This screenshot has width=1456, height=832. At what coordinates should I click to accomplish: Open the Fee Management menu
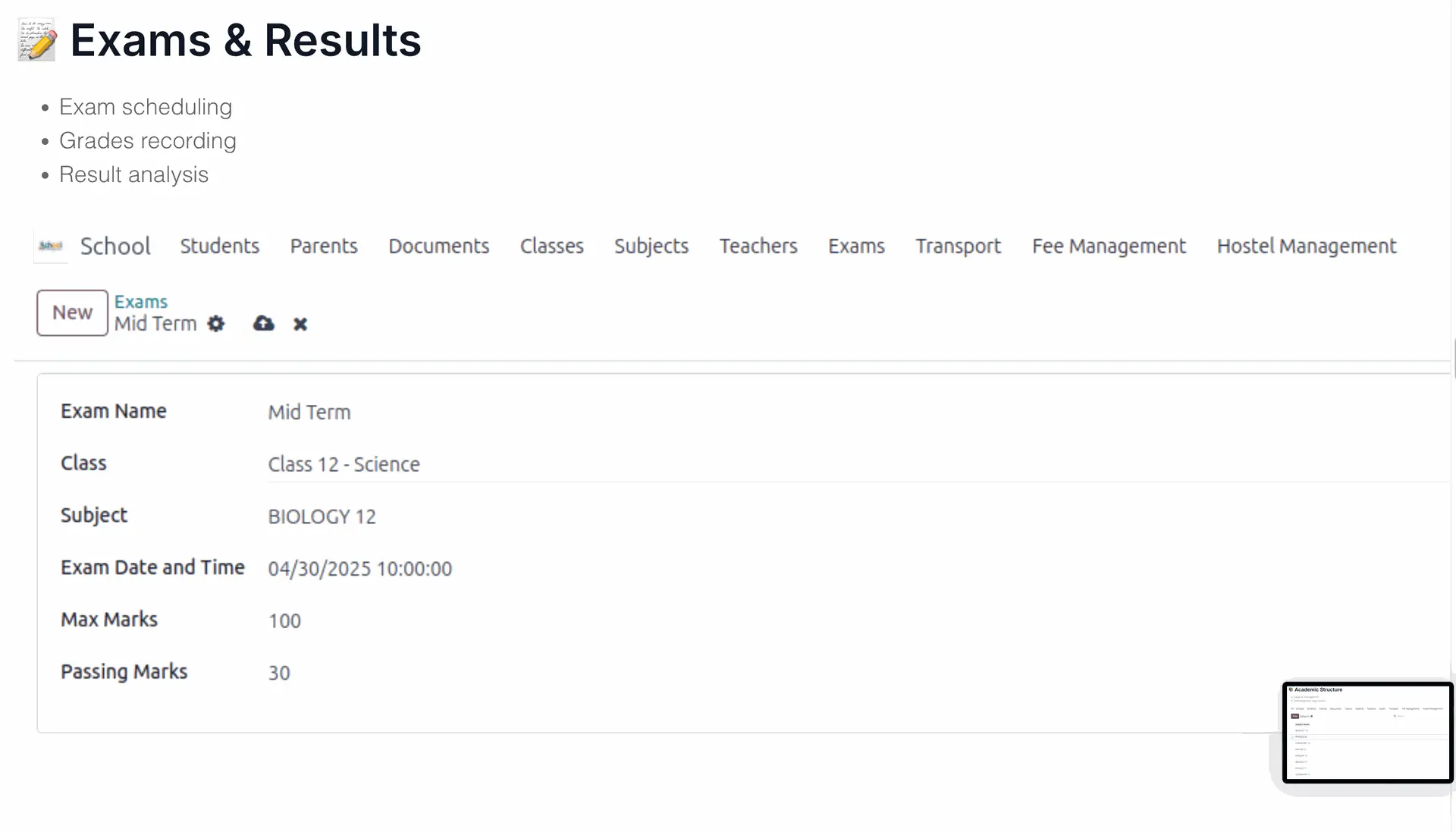(x=1109, y=246)
